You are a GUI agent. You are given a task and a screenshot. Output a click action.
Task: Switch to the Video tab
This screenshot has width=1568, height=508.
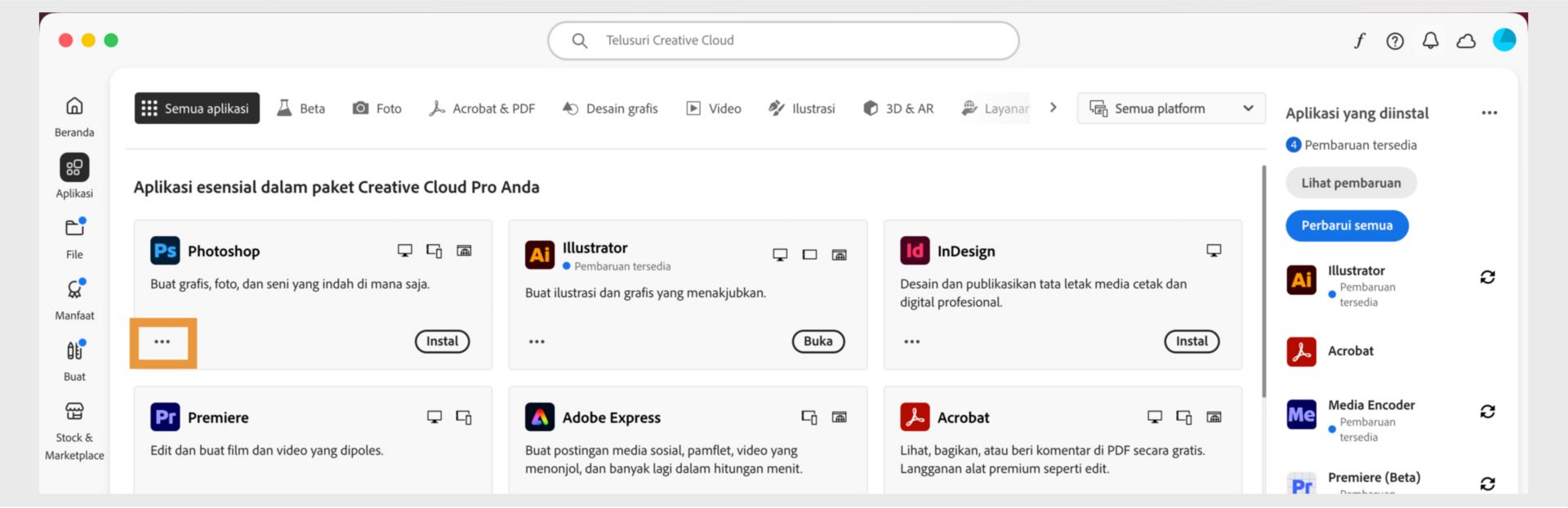(714, 109)
